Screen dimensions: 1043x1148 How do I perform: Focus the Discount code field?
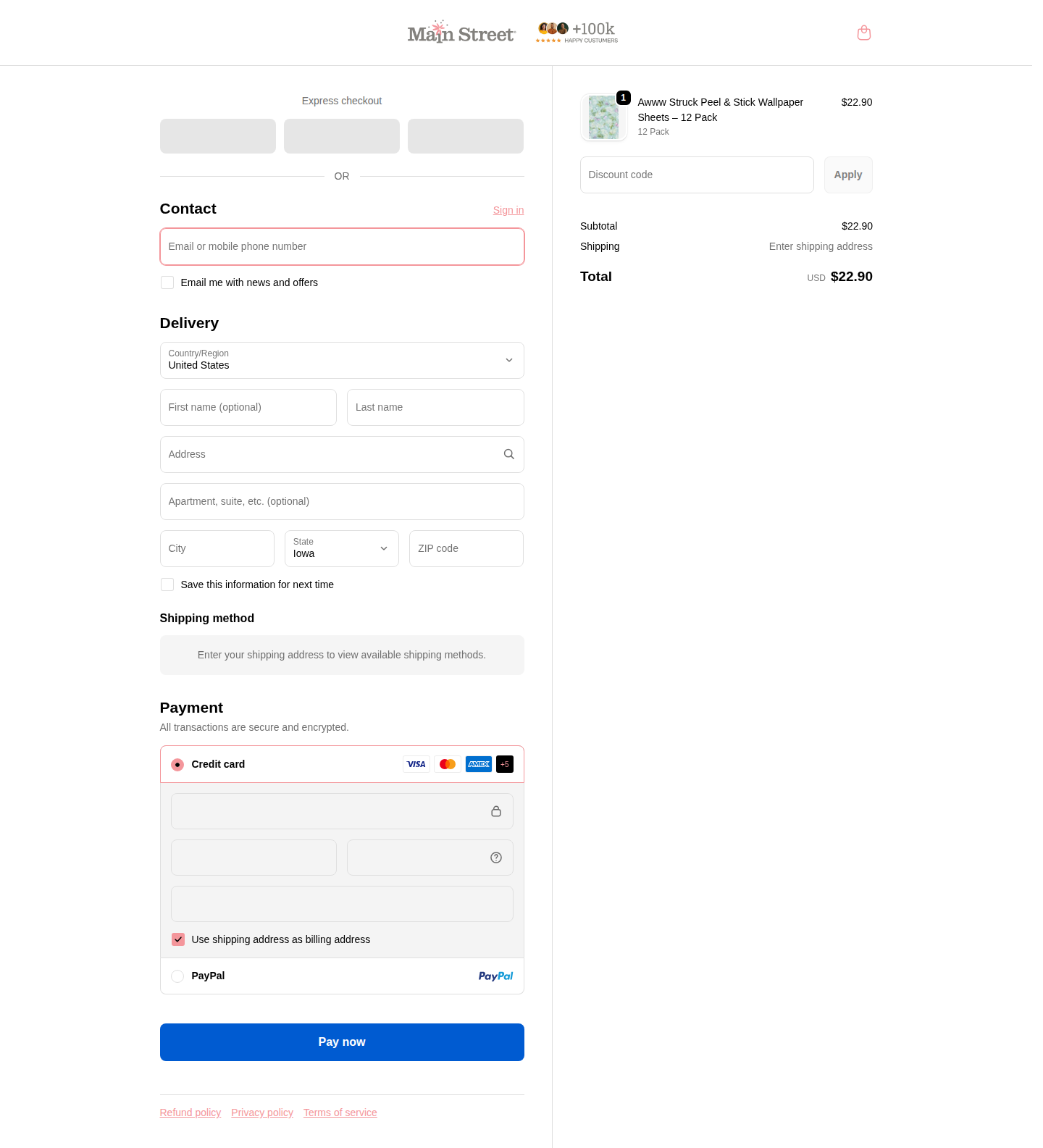coord(697,175)
